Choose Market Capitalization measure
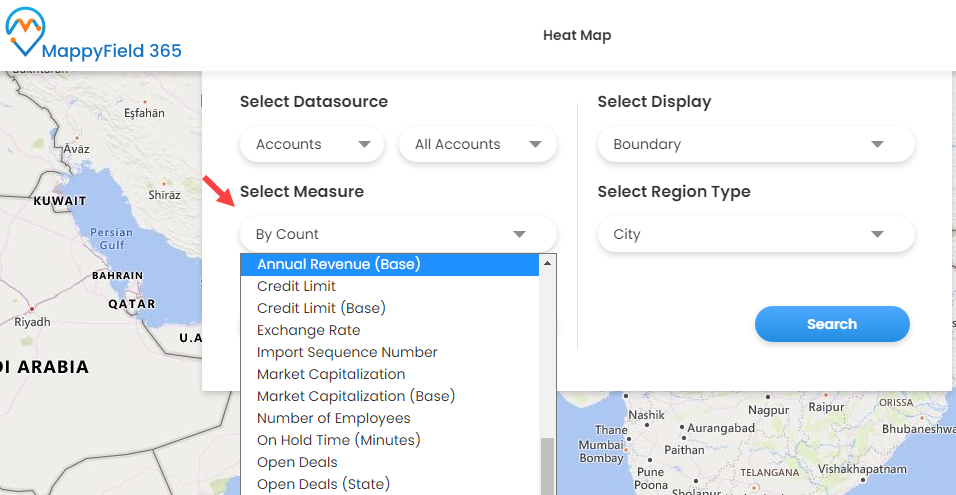956x495 pixels. tap(331, 374)
